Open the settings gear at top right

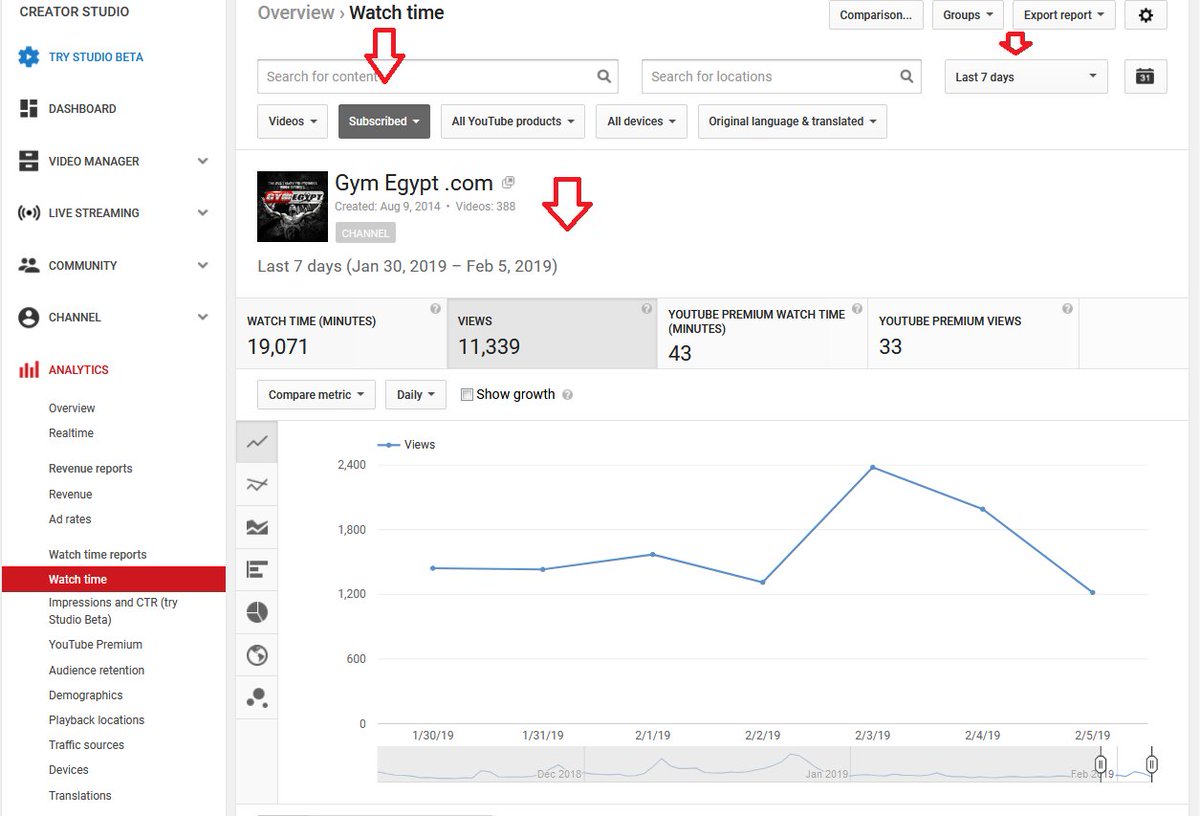(1146, 15)
